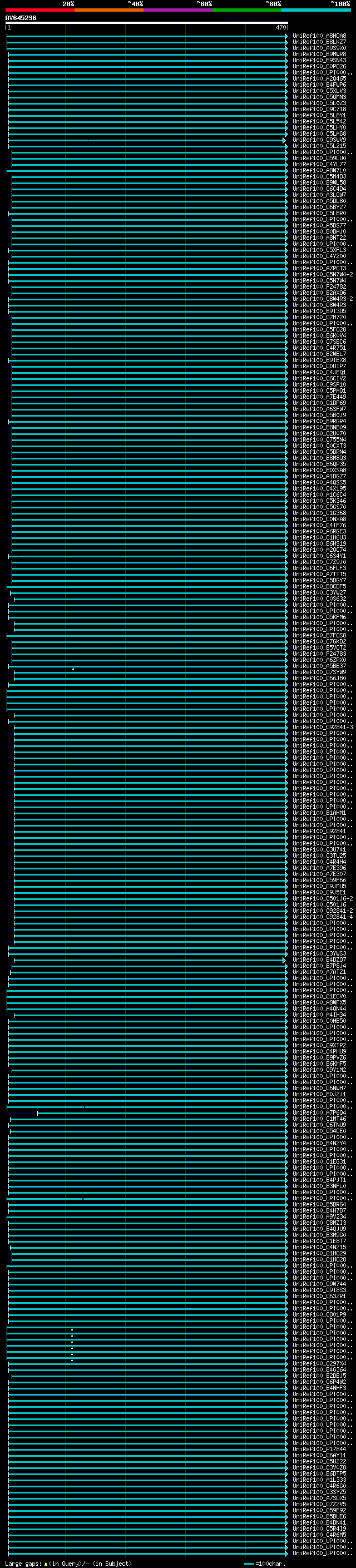Select hit UniRef100_A2Q465
The image size is (356, 1568).
pyautogui.click(x=319, y=78)
